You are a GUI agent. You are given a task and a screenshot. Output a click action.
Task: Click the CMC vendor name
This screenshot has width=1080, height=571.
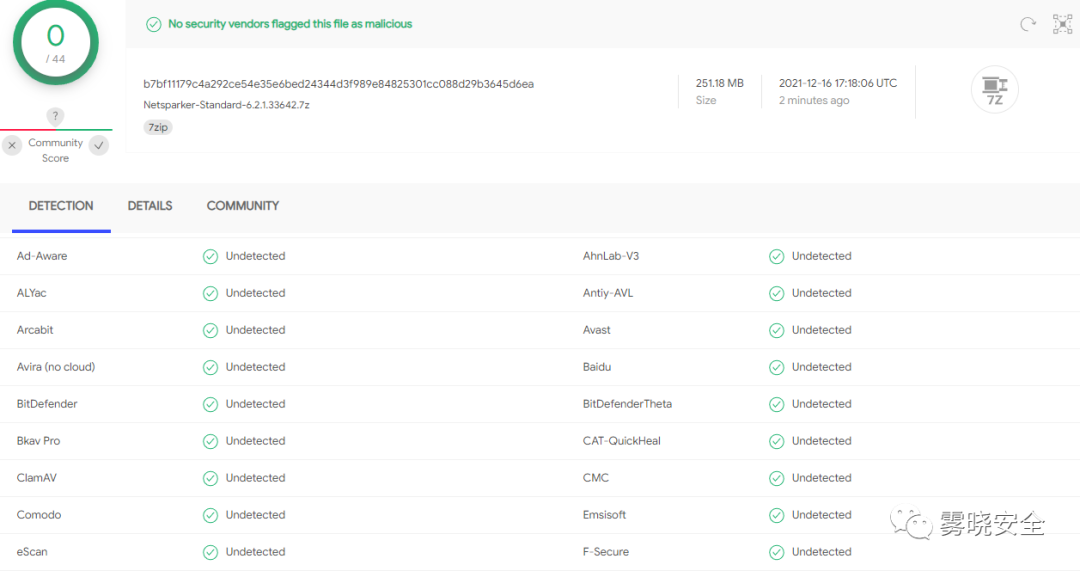(596, 478)
